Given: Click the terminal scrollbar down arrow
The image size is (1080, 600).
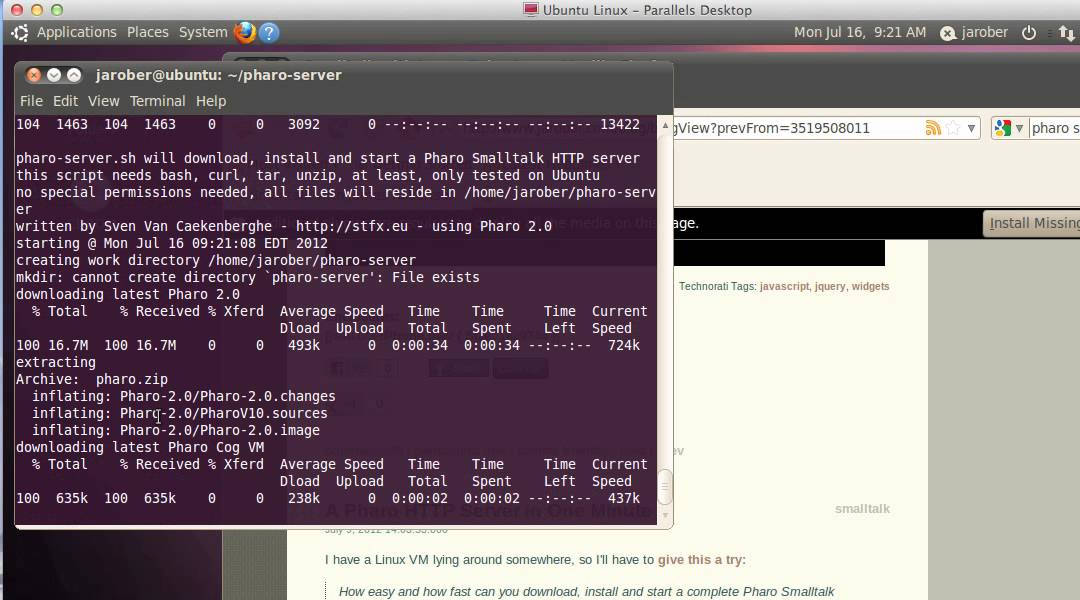Looking at the screenshot, I should pyautogui.click(x=665, y=515).
